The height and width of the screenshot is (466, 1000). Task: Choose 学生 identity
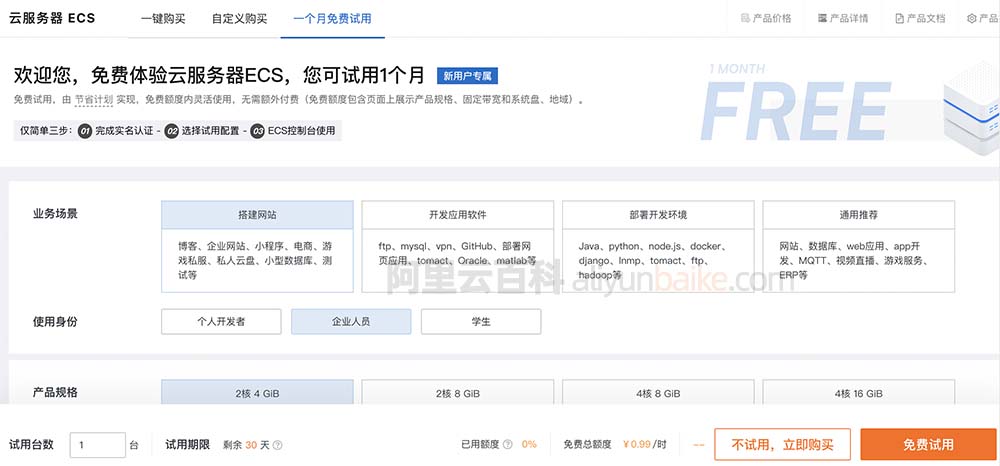coord(481,322)
